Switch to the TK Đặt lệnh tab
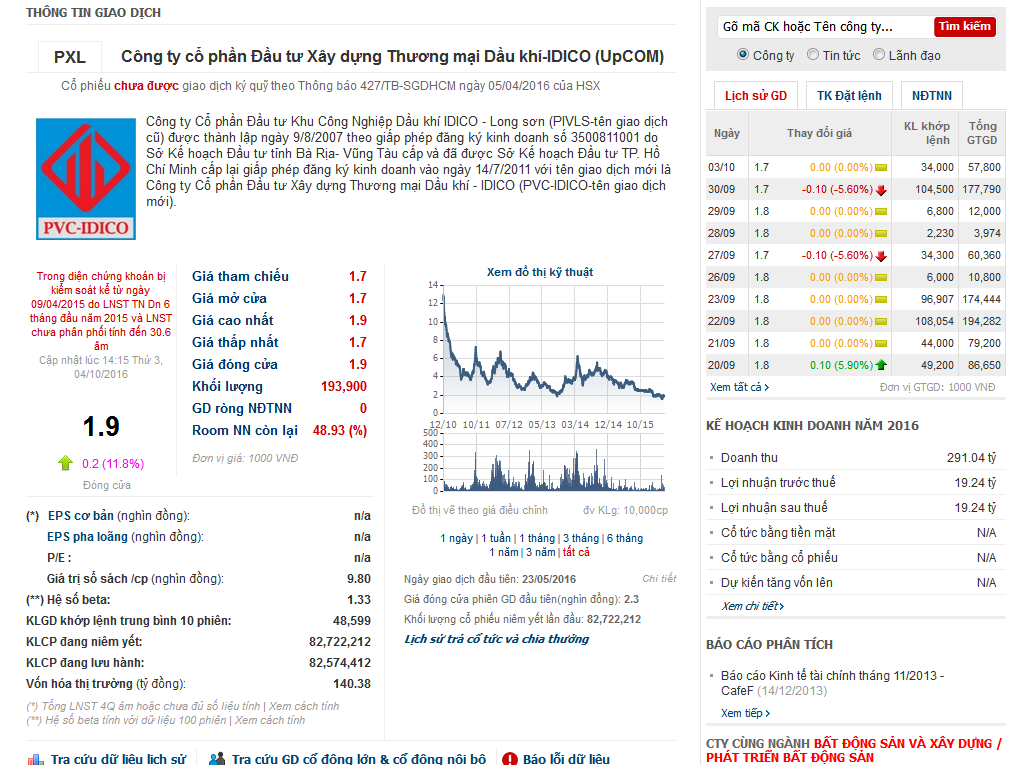This screenshot has width=1030, height=765. tap(849, 96)
